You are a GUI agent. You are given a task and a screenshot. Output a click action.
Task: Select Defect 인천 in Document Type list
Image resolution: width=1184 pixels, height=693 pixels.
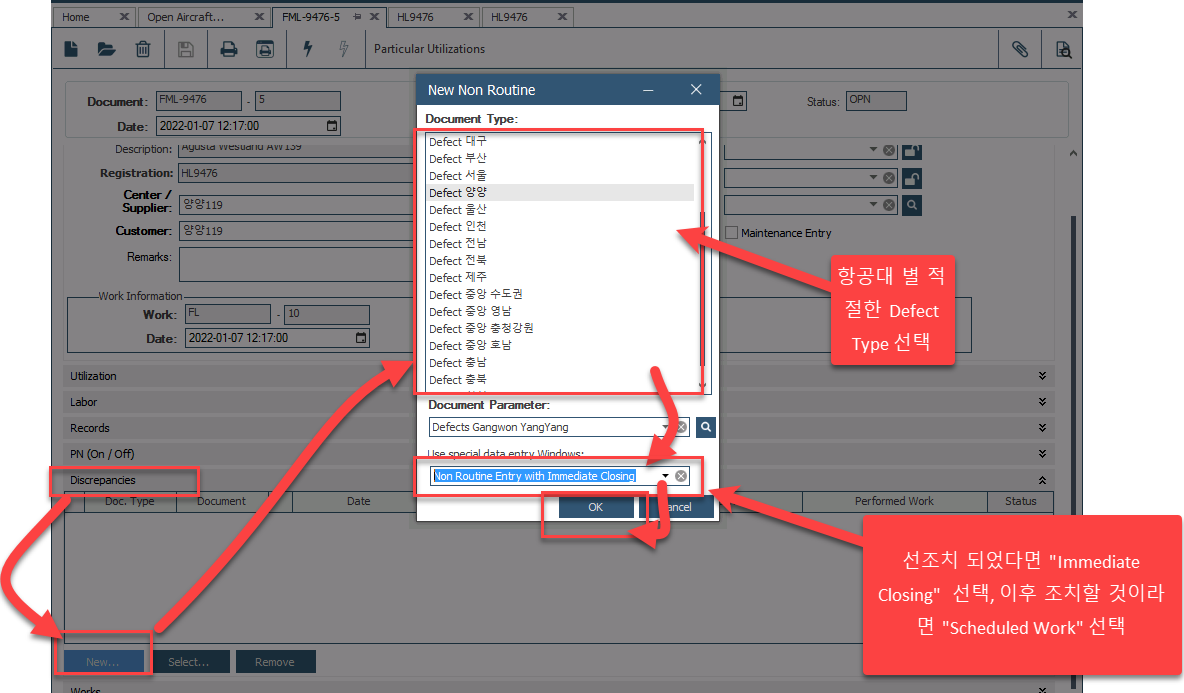pos(458,226)
